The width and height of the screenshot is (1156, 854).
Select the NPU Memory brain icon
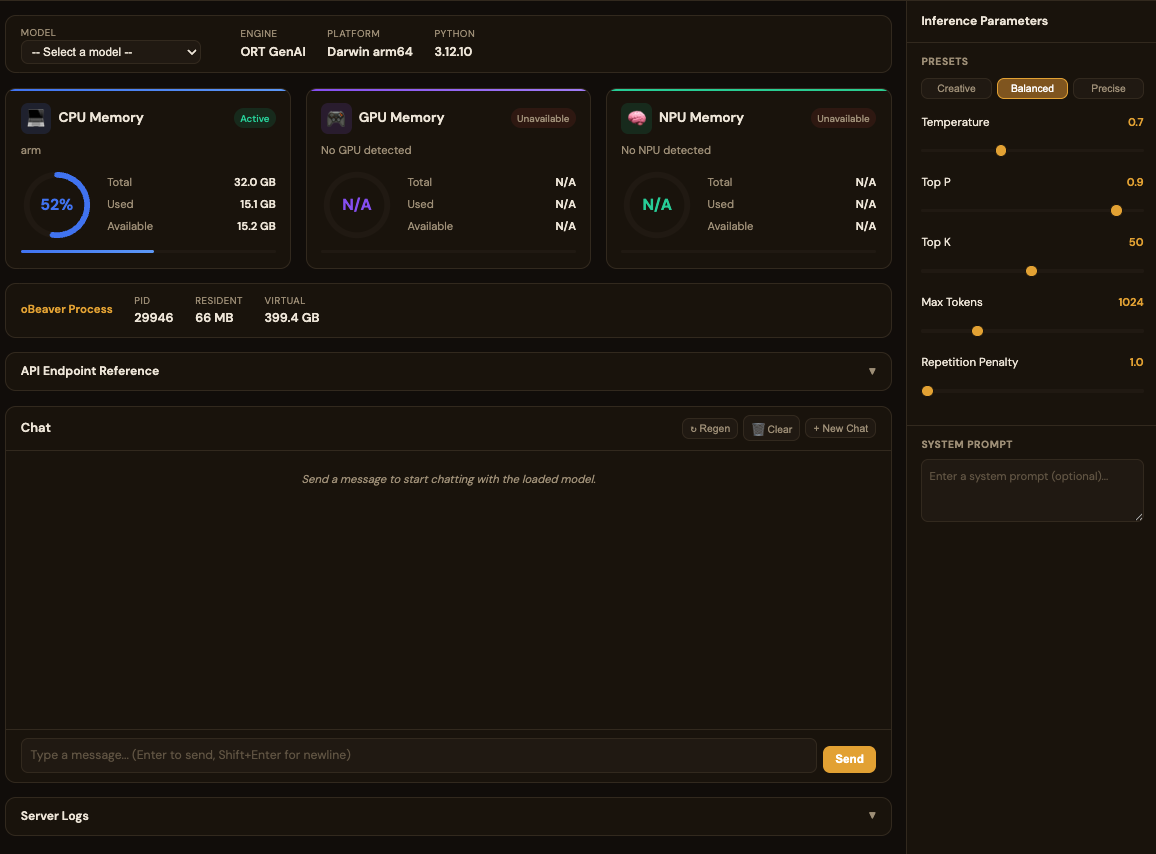637,118
